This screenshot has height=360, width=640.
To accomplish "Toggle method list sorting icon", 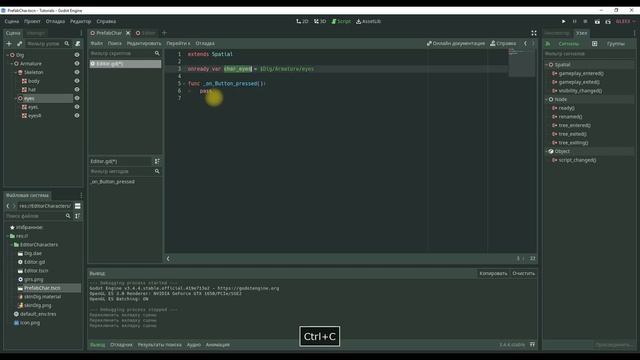I will pos(157,161).
